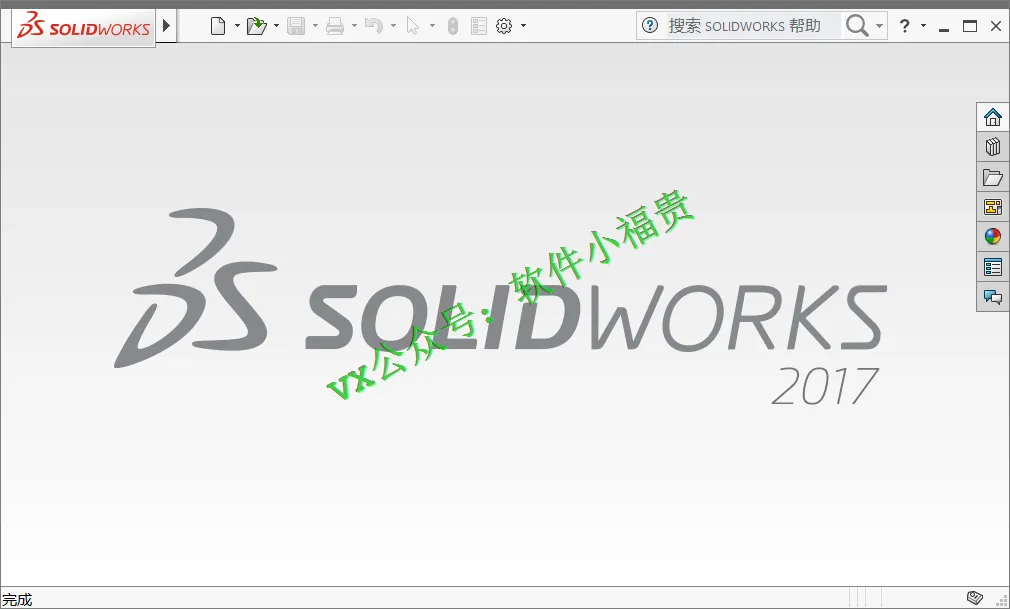Maximize the SOLIDWORKS window
Screen dimensions: 1010x609
click(969, 26)
